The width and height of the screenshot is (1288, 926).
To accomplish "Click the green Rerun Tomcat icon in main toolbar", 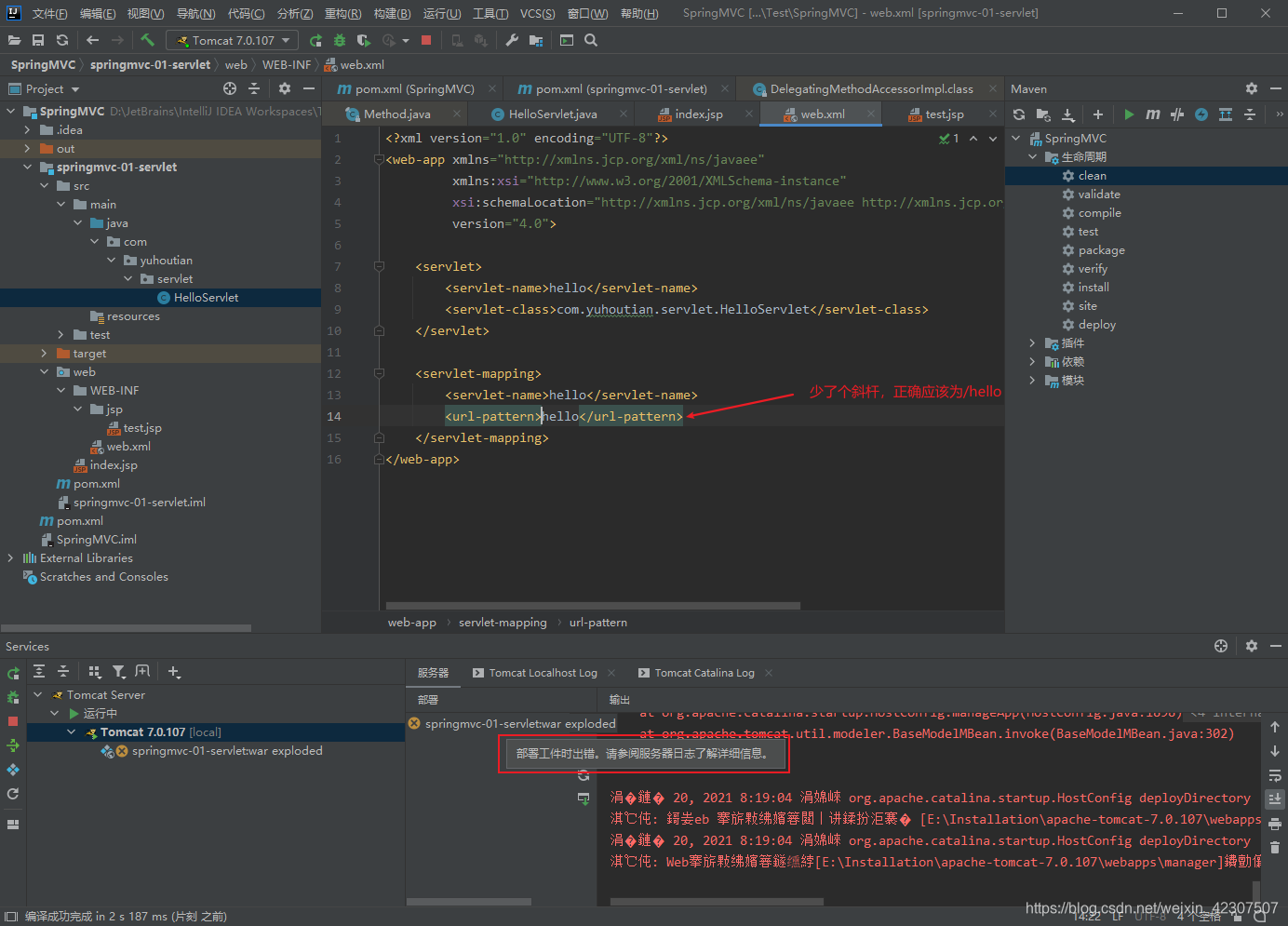I will 315,40.
